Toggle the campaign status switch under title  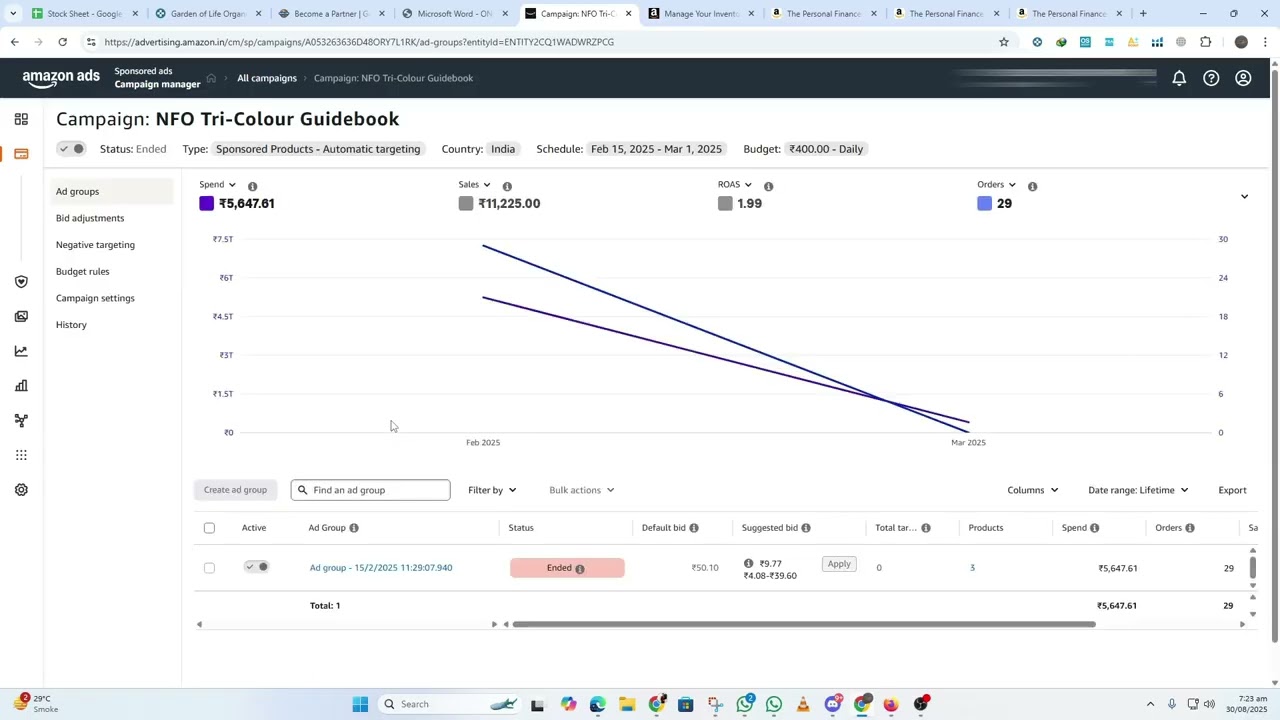(x=71, y=149)
